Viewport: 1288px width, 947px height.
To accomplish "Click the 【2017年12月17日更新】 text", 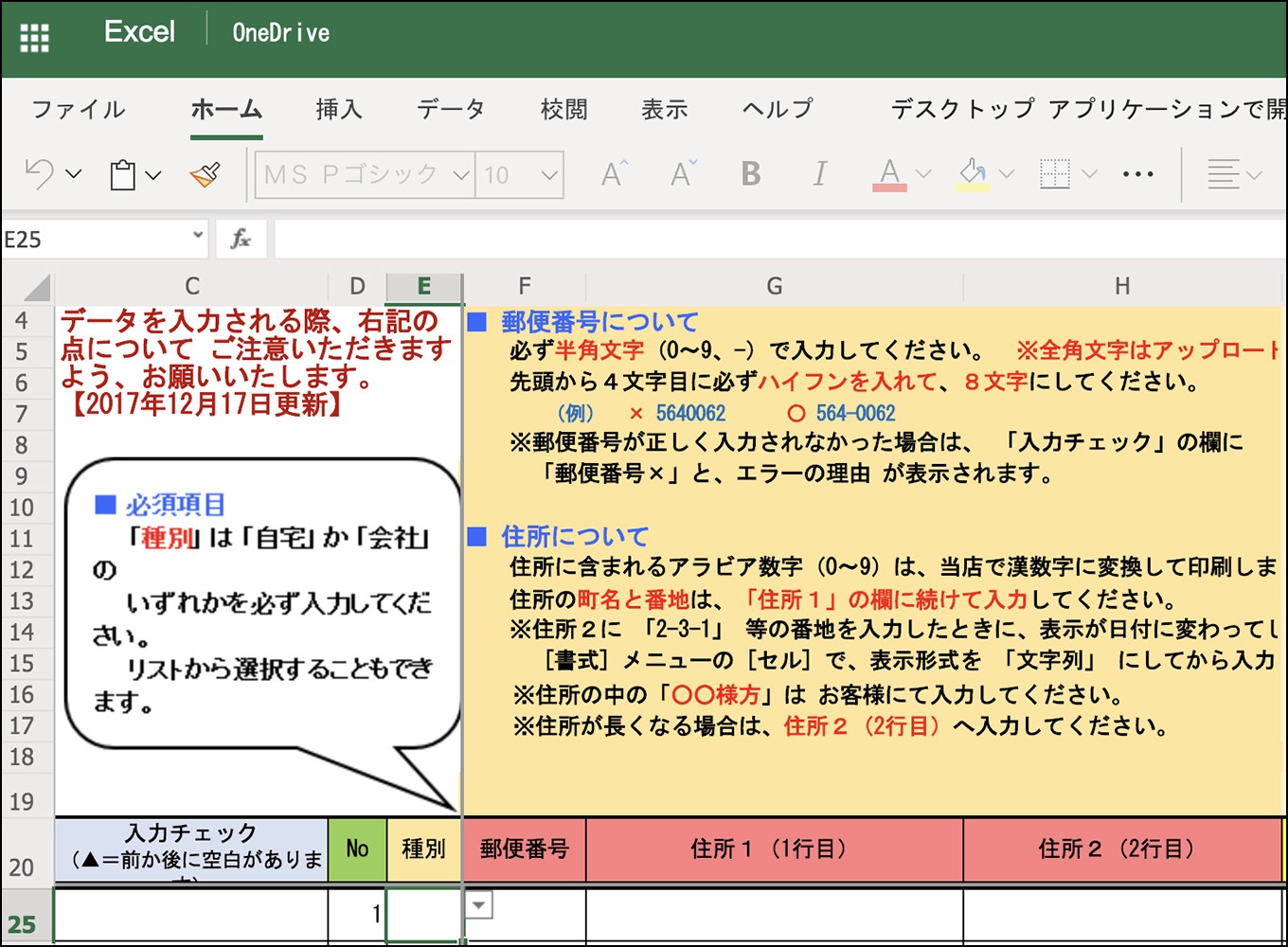I will (206, 405).
